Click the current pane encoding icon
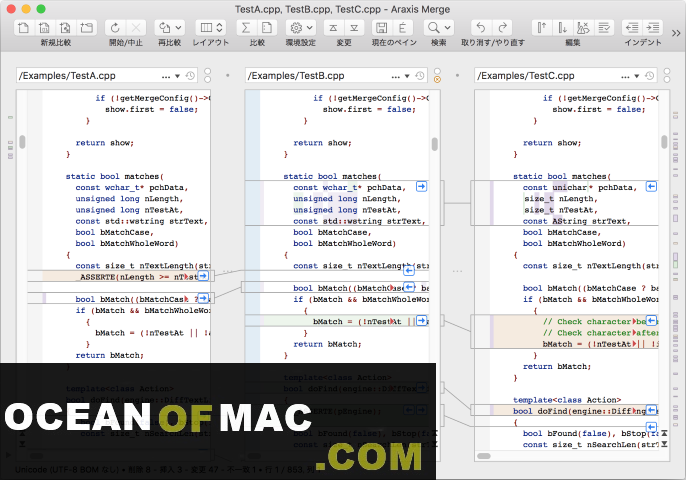This screenshot has height=480, width=686. pos(402,28)
